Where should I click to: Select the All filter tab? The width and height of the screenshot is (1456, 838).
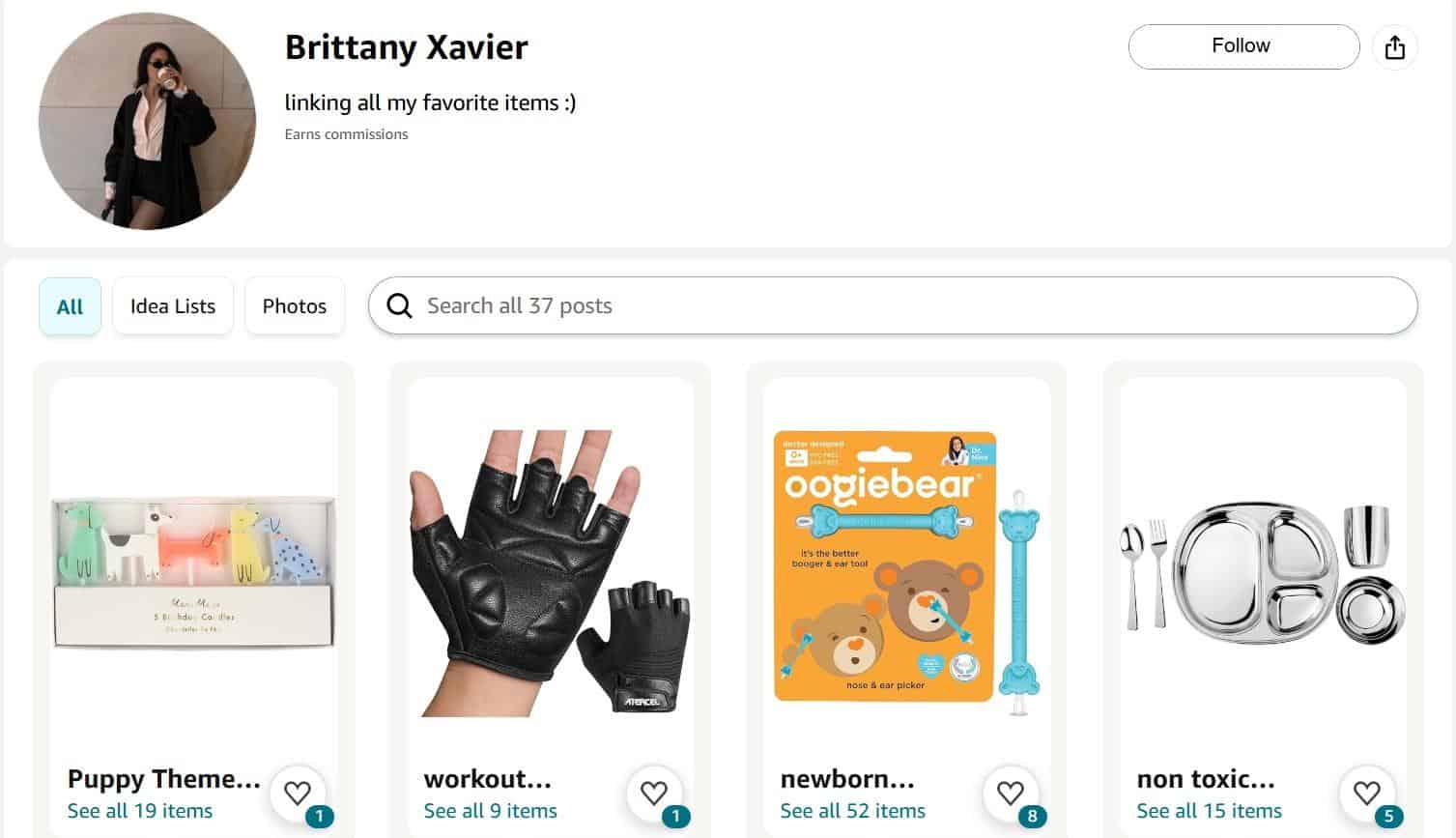pos(70,306)
